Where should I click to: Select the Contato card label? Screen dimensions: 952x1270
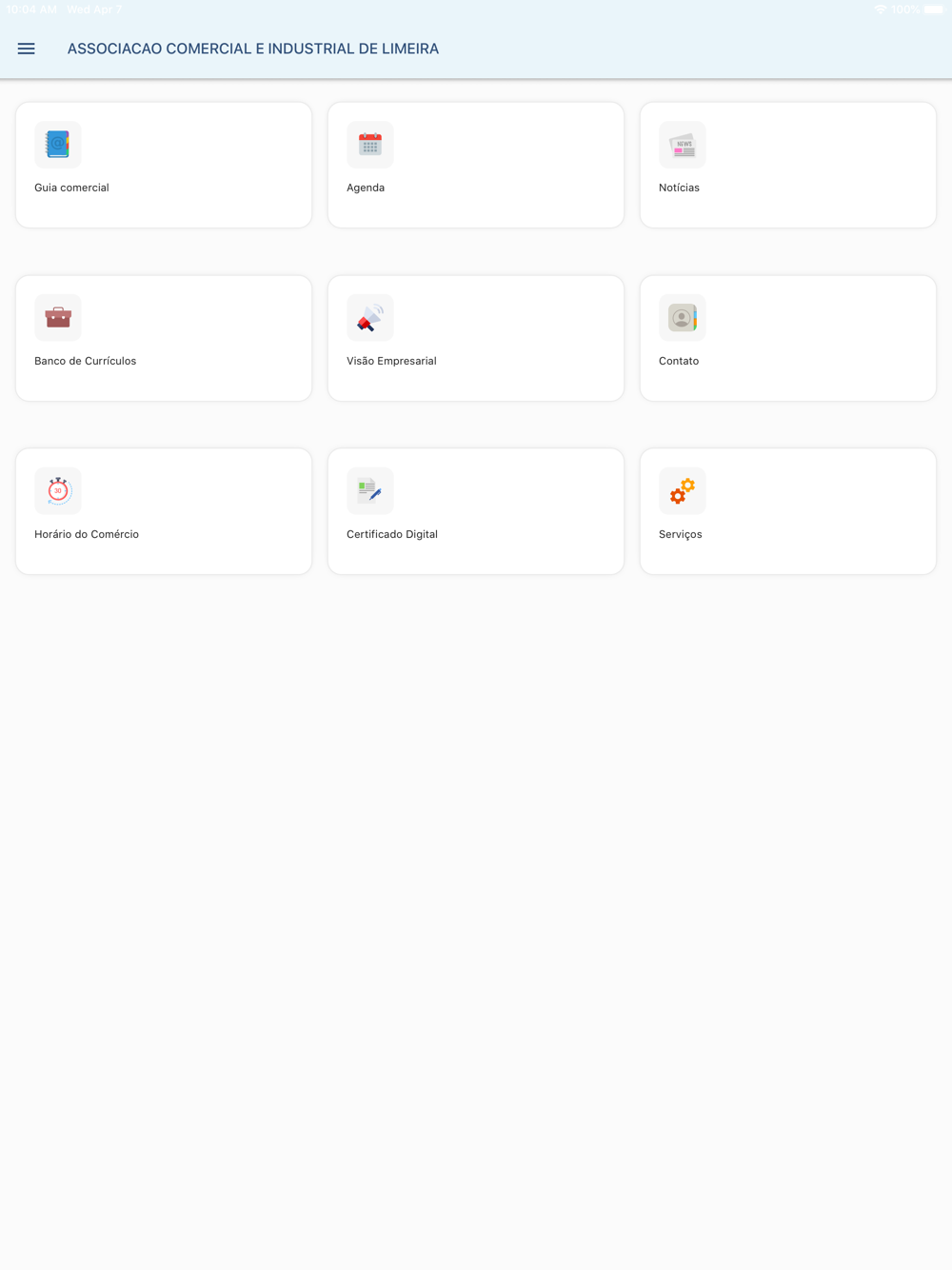point(679,361)
